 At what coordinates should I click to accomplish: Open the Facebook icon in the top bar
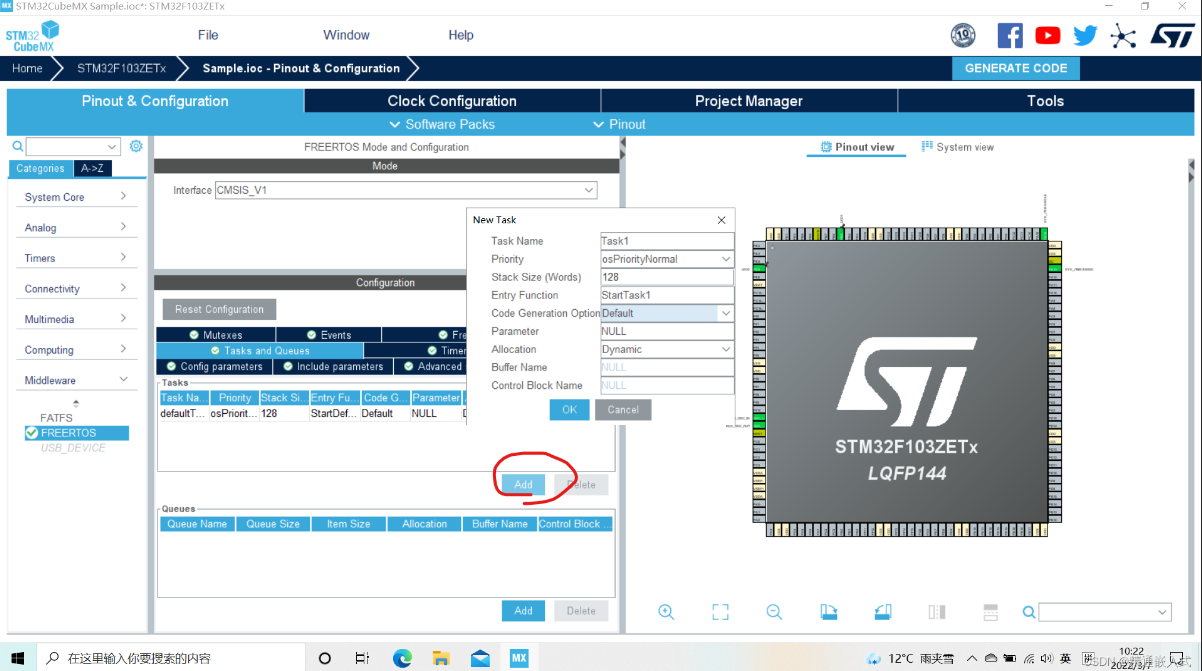(1009, 35)
